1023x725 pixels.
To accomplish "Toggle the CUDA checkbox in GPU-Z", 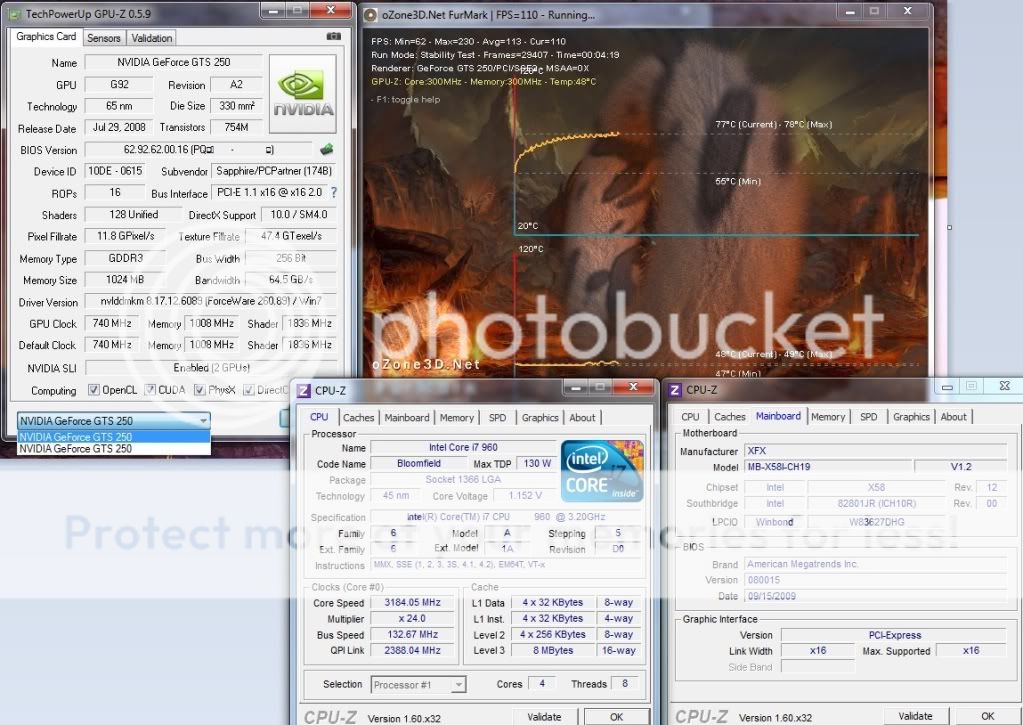I will pyautogui.click(x=150, y=390).
